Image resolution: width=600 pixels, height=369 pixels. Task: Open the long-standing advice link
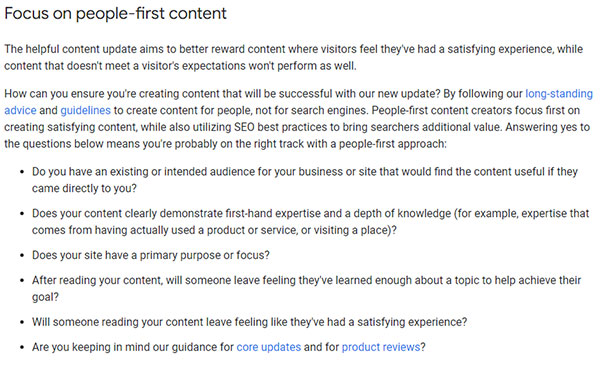(x=559, y=94)
